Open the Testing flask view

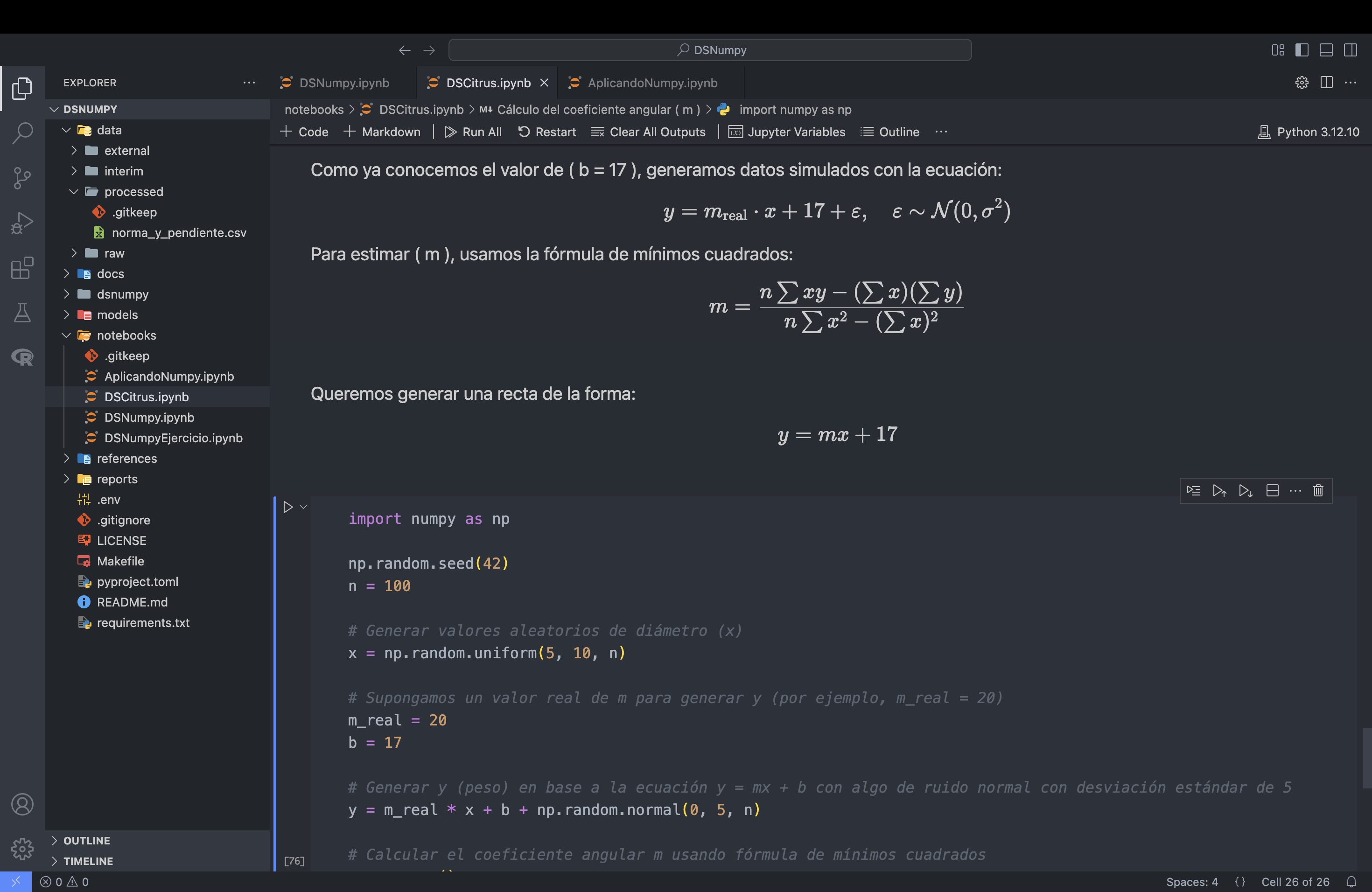click(22, 313)
